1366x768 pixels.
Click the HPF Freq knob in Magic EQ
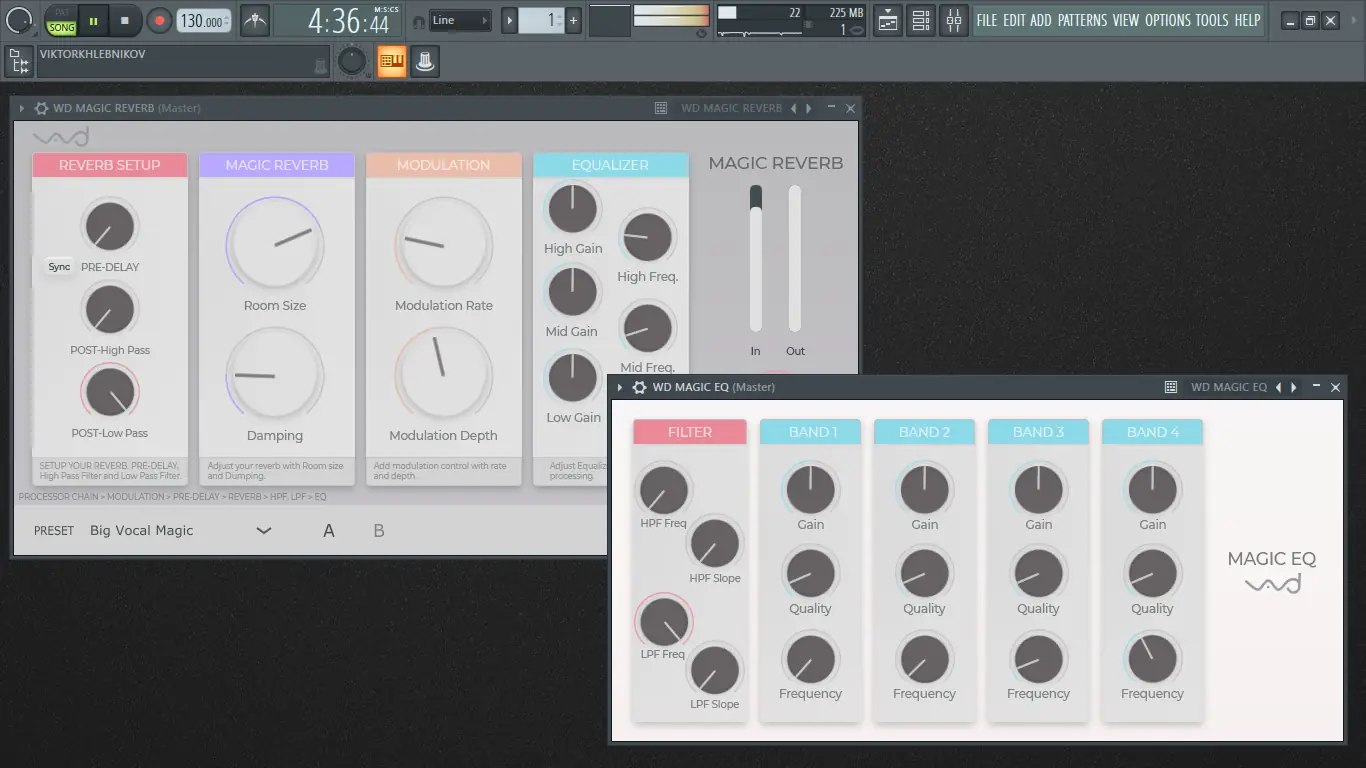click(663, 490)
